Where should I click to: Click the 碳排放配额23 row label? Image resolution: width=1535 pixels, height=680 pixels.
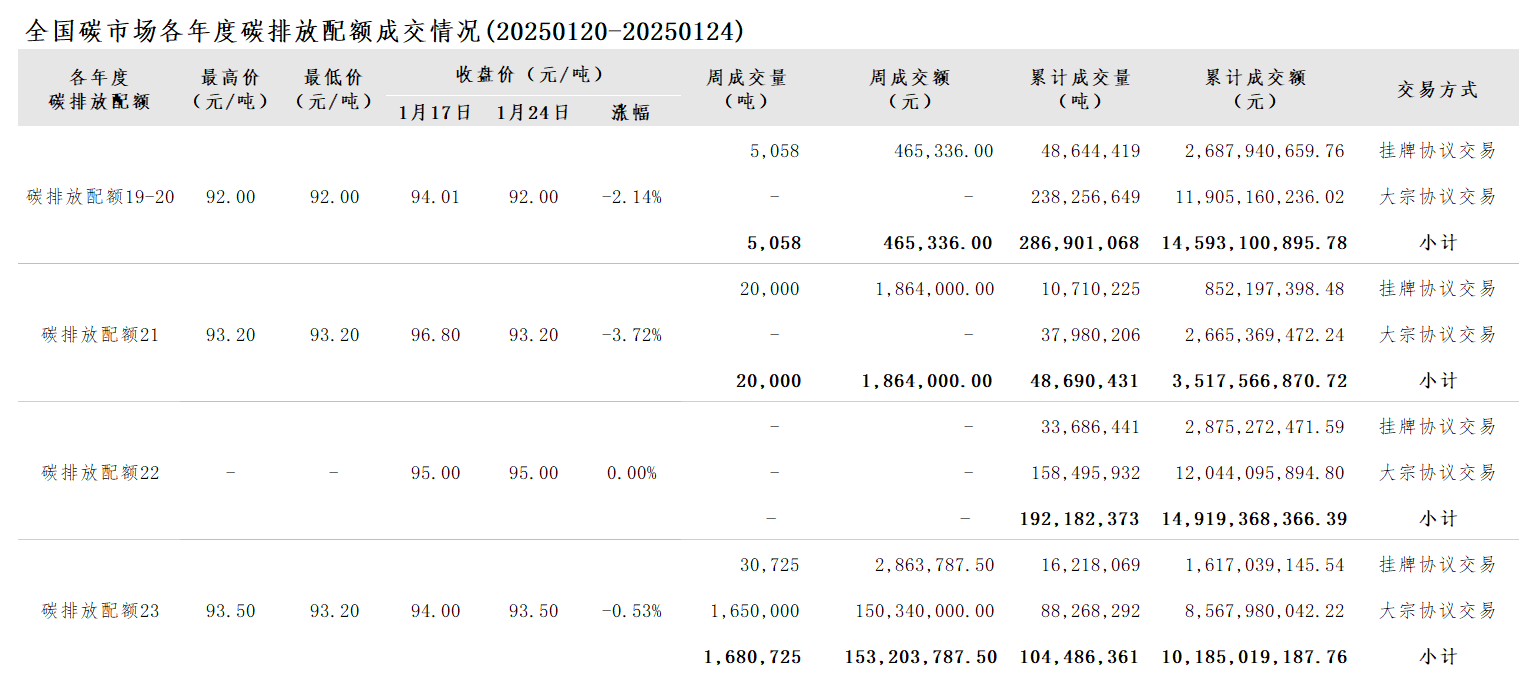[x=100, y=611]
